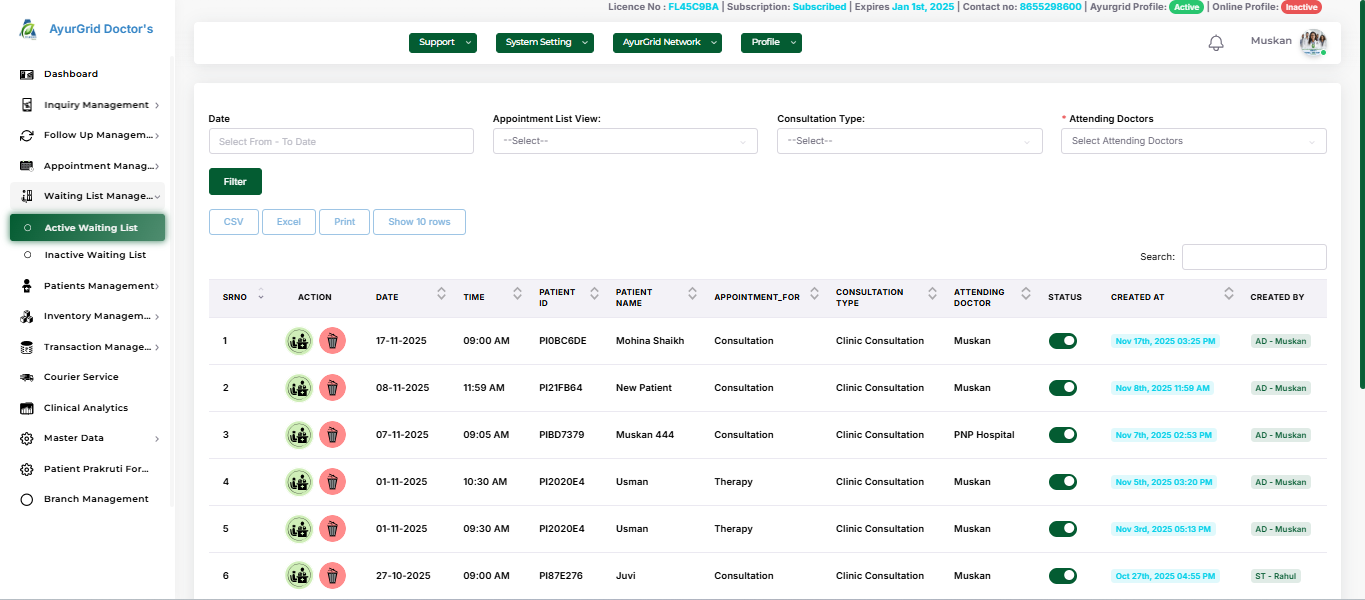Open green action icon for New Patient row

click(x=298, y=388)
